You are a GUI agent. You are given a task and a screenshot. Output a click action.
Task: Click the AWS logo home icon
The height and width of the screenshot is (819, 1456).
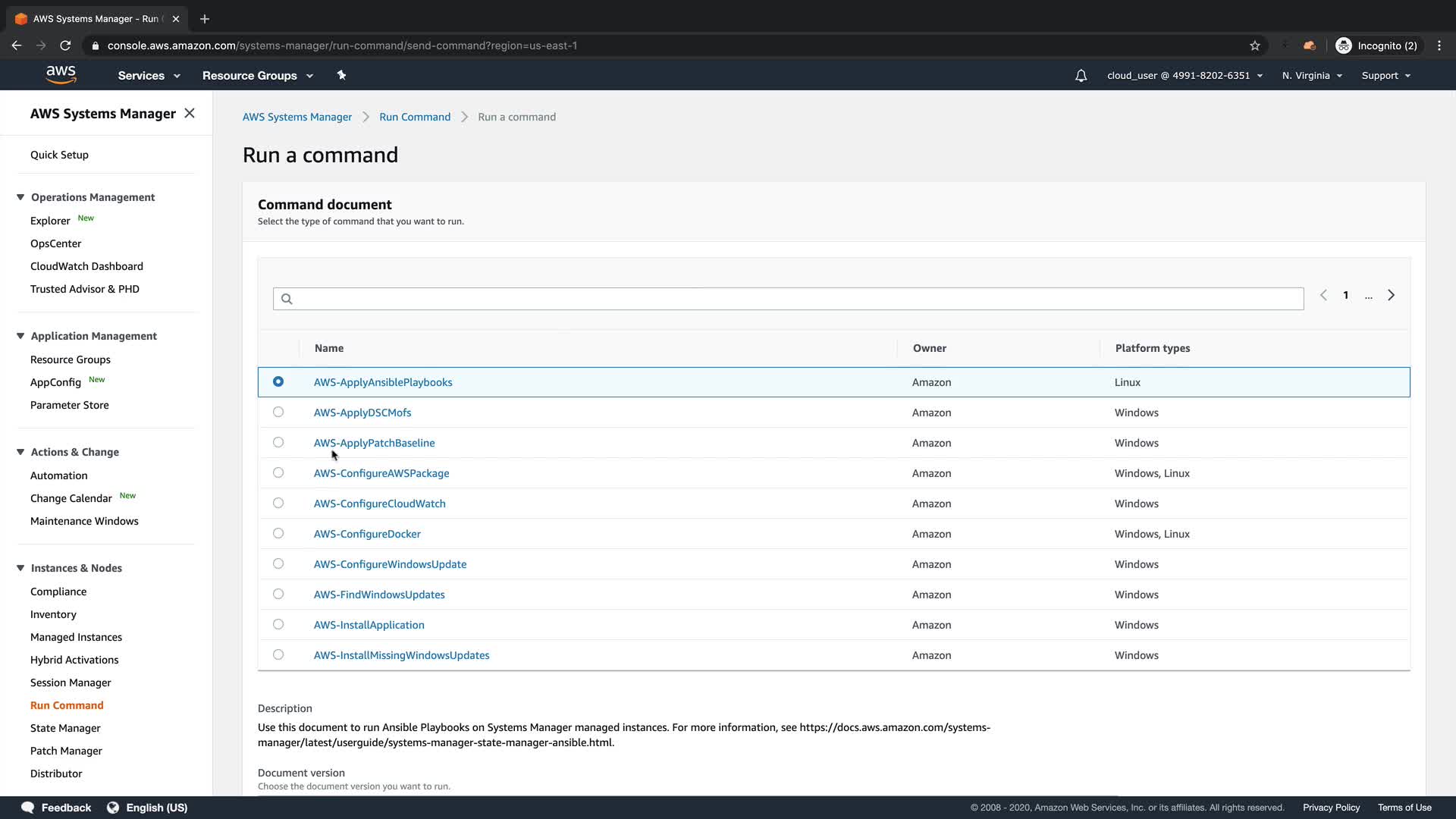[x=61, y=74]
